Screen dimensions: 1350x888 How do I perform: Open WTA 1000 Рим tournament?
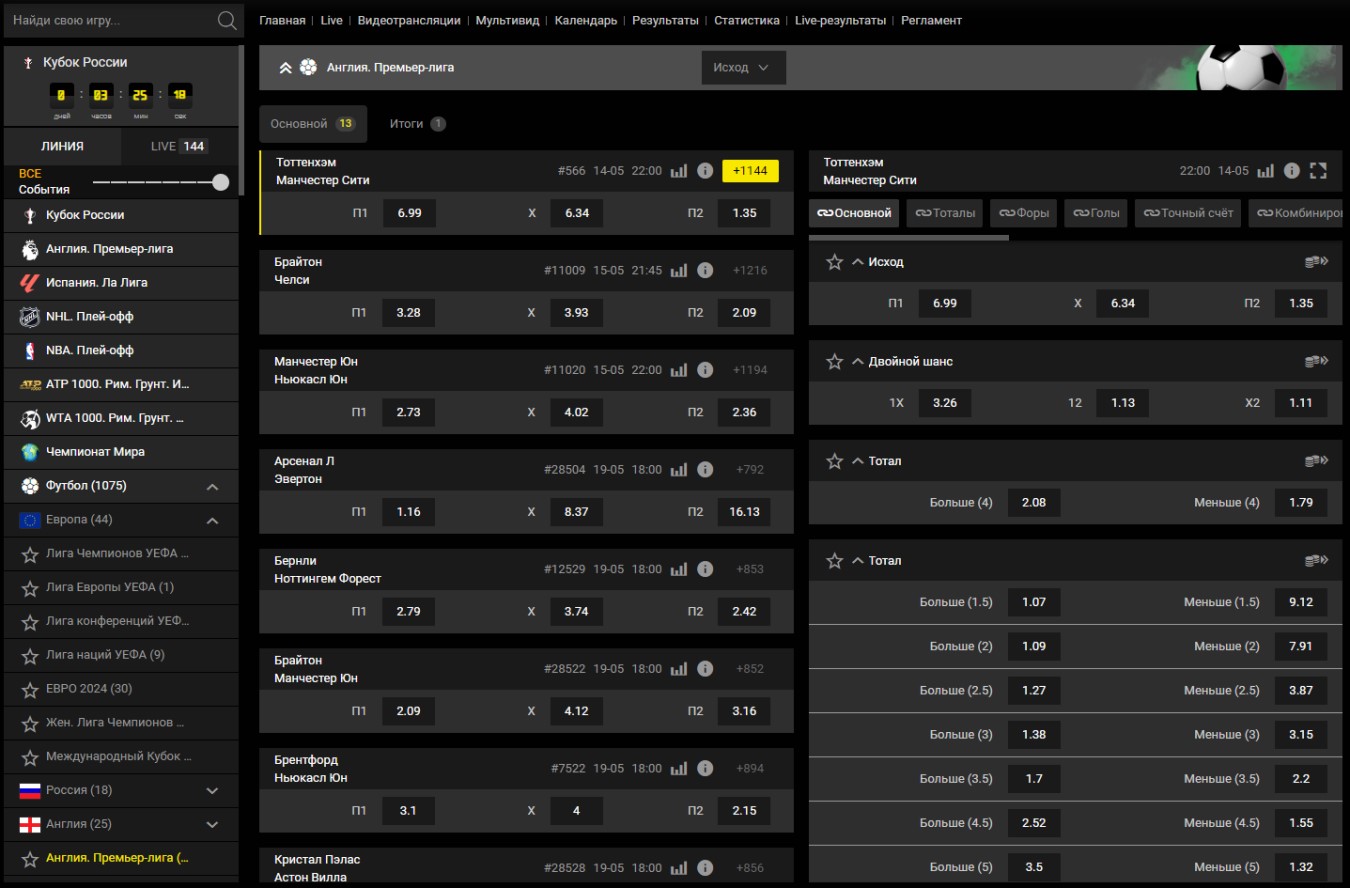121,418
